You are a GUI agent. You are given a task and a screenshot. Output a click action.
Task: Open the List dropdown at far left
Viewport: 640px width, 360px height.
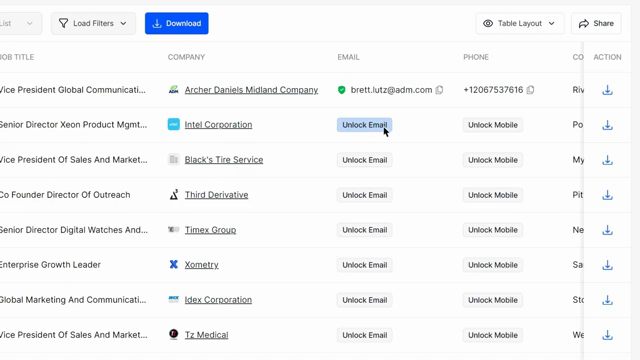(18, 23)
